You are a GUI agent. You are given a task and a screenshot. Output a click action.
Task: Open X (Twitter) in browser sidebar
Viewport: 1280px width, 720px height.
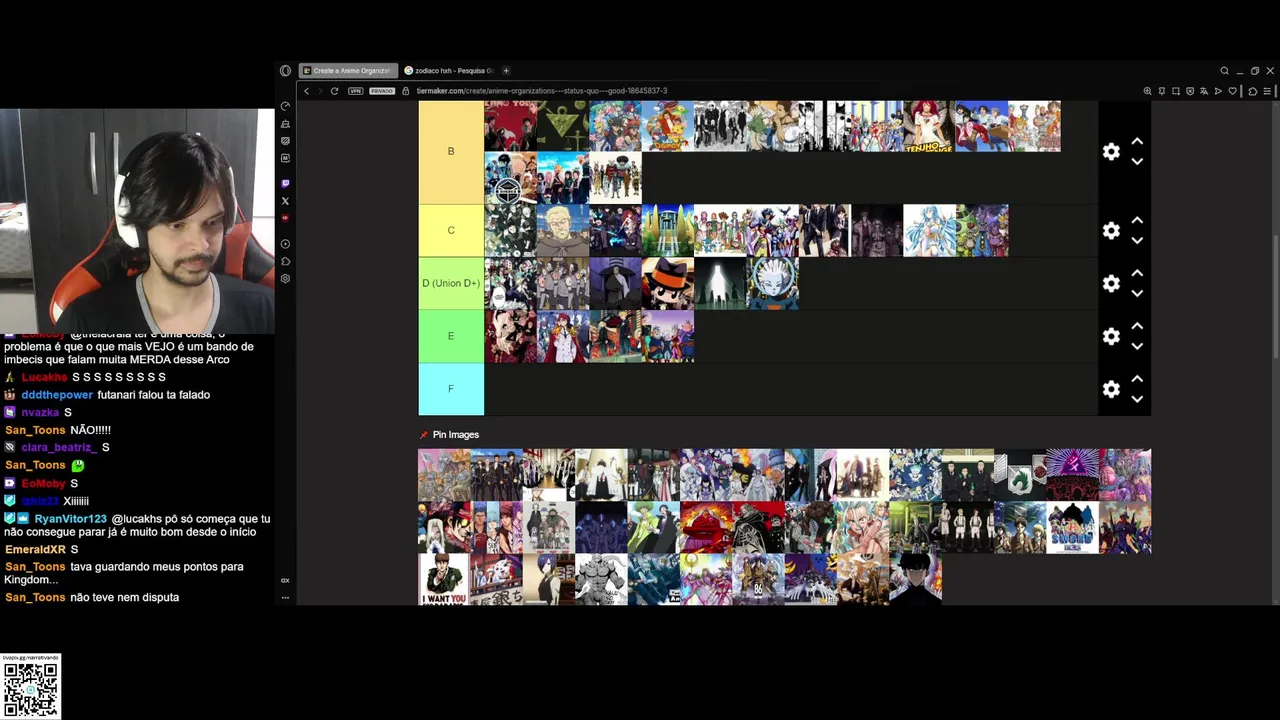pos(285,201)
